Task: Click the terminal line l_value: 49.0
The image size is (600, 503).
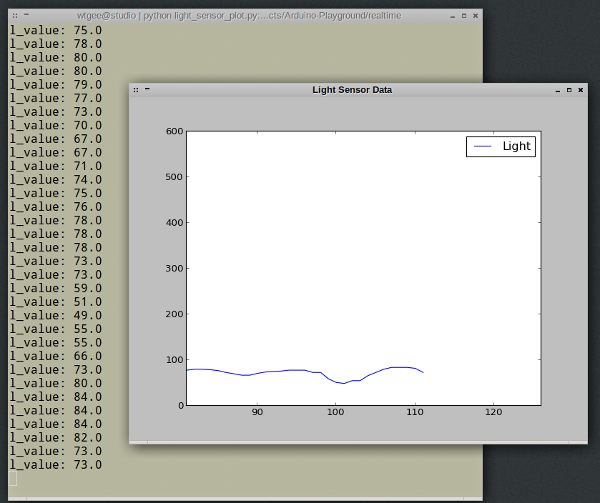Action: click(56, 316)
